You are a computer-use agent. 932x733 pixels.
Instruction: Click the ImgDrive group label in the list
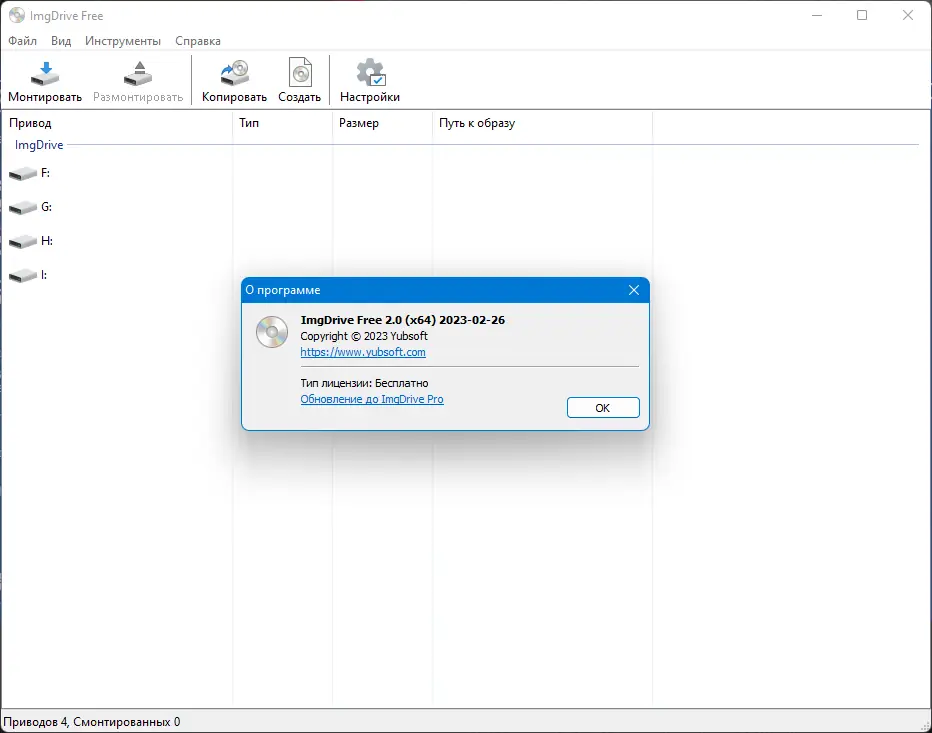click(x=39, y=144)
